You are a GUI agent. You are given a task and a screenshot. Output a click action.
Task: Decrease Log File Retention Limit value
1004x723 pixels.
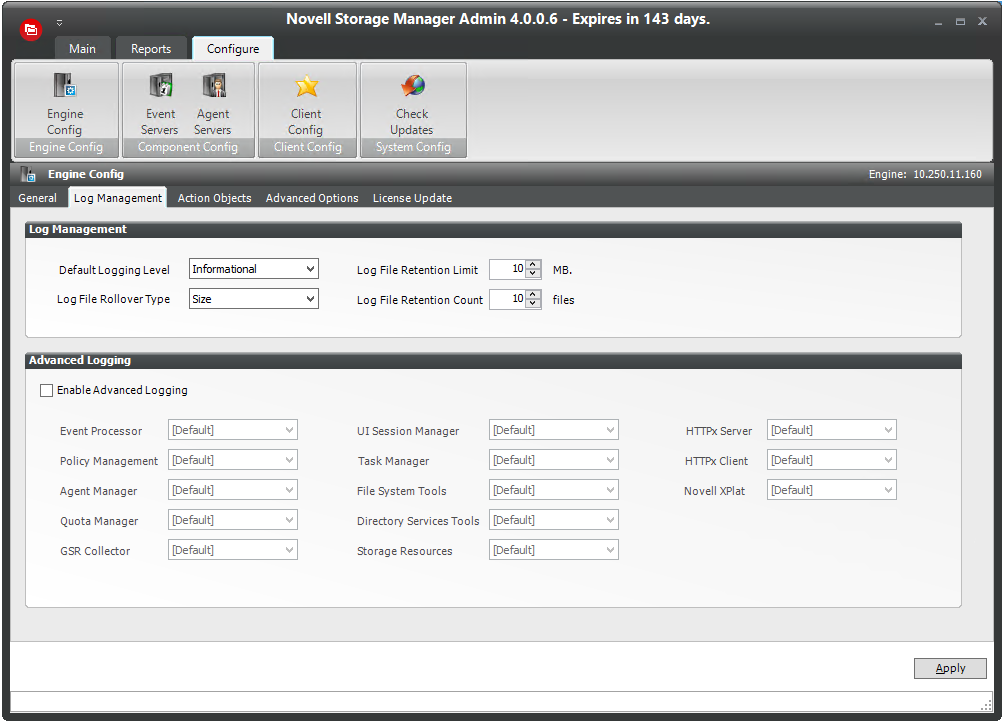coord(533,273)
